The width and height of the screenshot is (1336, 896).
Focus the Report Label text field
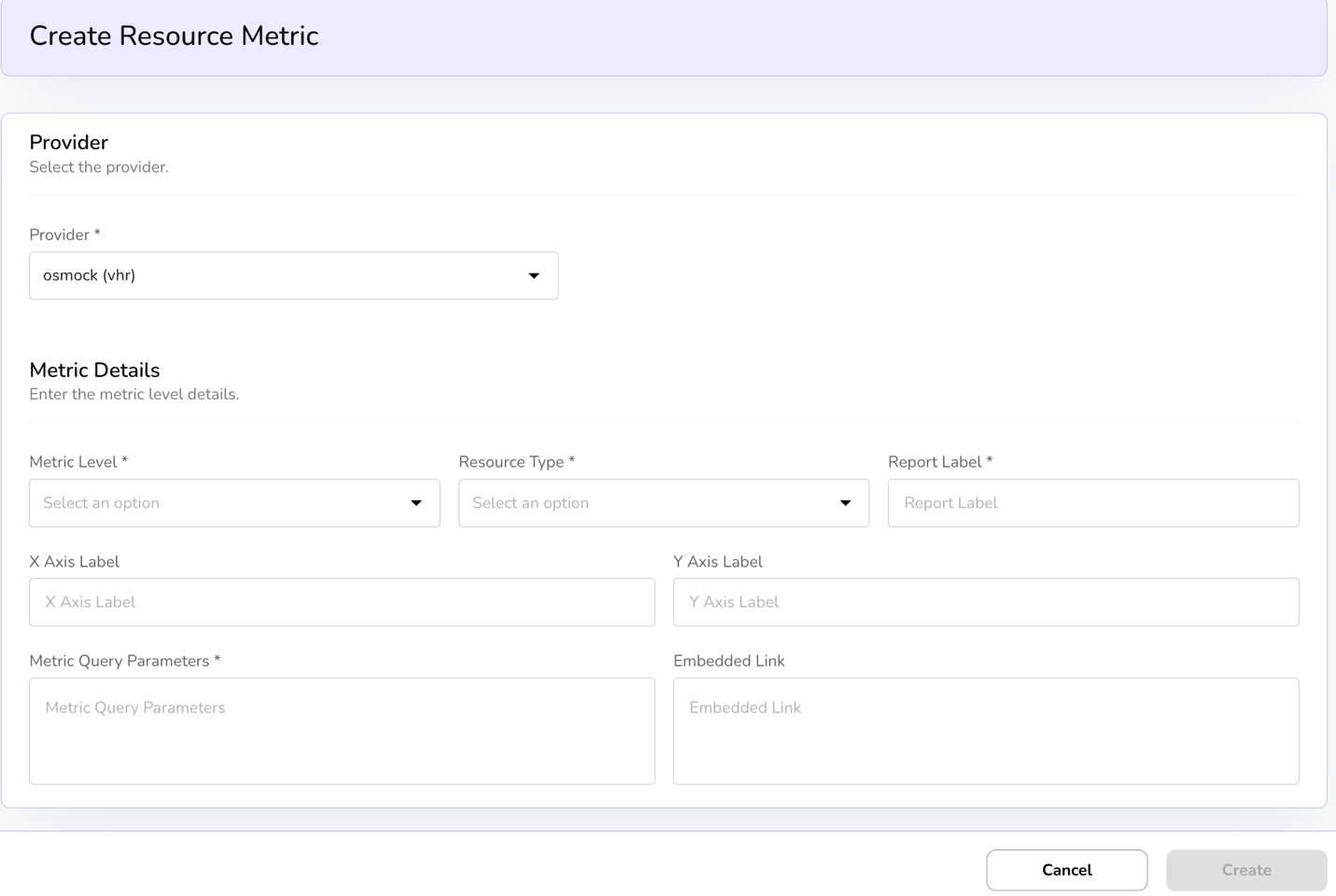(1092, 503)
